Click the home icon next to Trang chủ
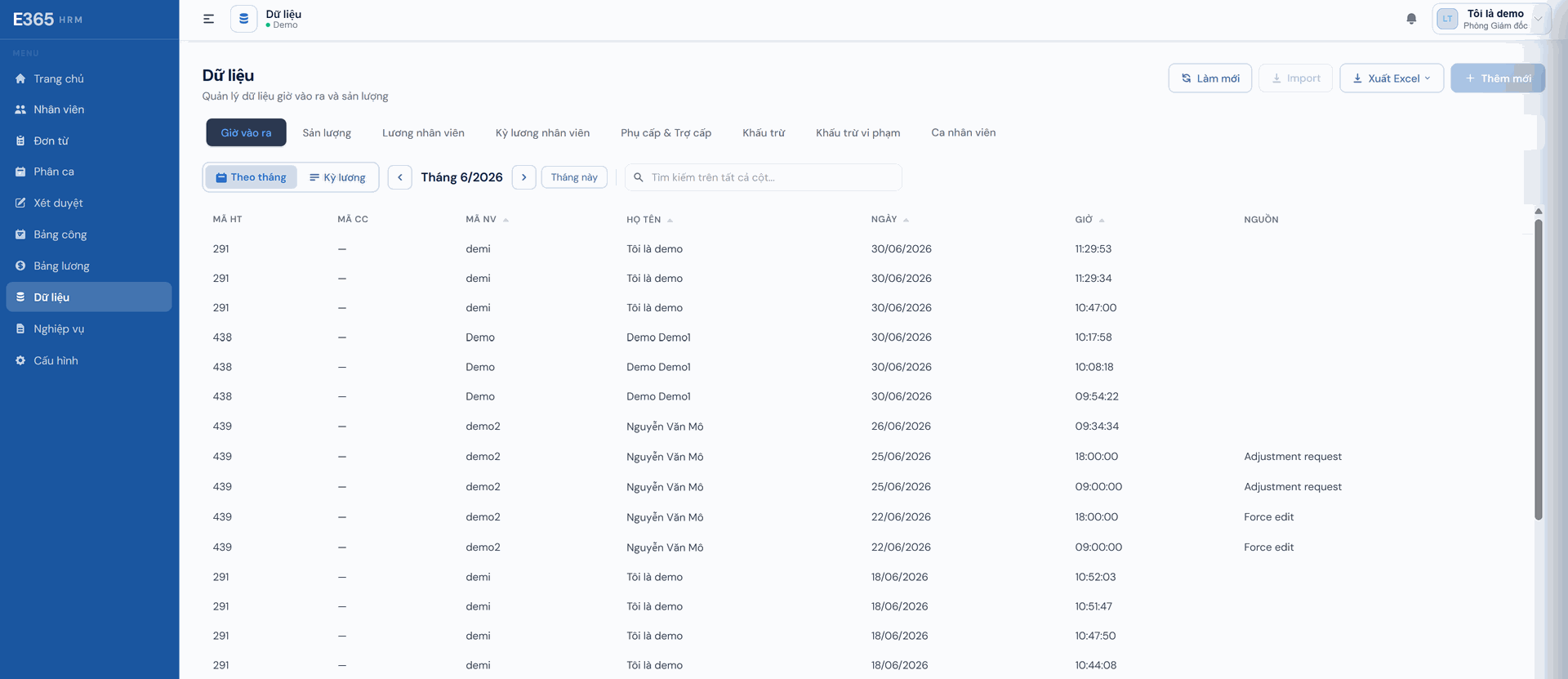 (20, 78)
